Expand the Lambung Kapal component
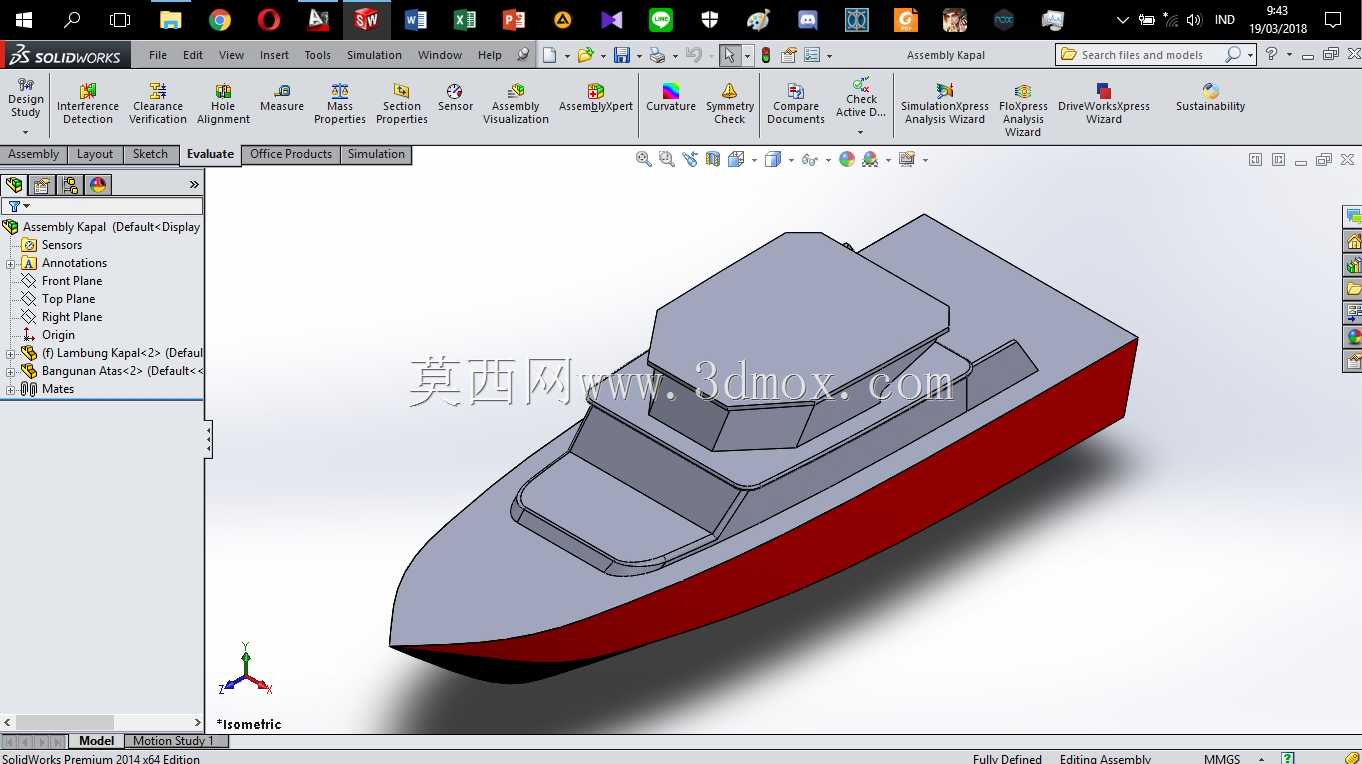This screenshot has width=1362, height=764. pyautogui.click(x=10, y=353)
